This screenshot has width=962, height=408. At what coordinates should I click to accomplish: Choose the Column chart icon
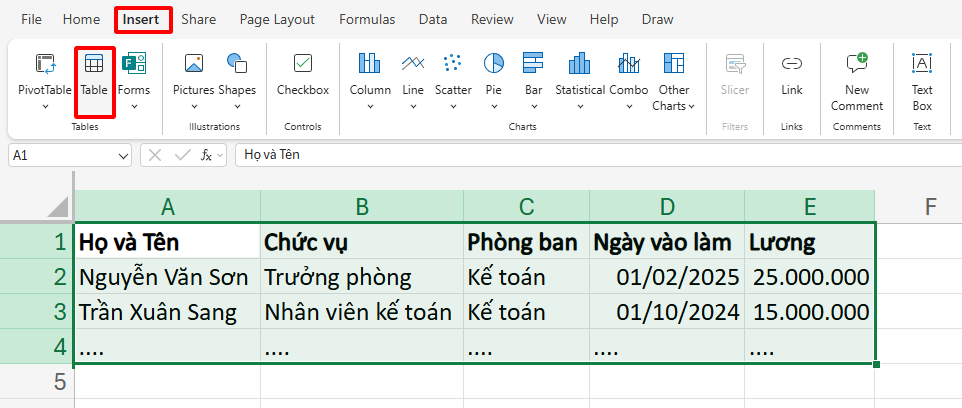(370, 64)
